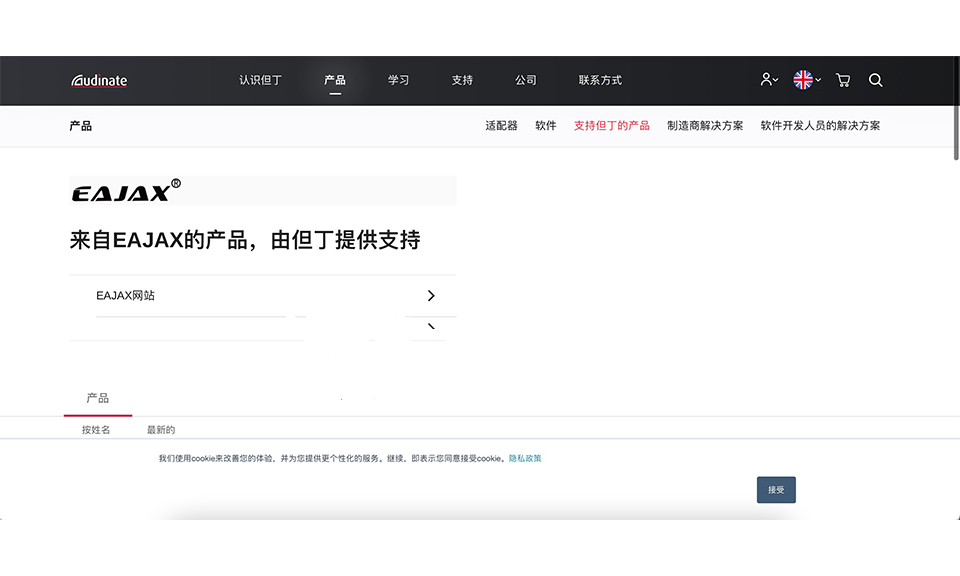Image resolution: width=960 pixels, height=576 pixels.
Task: Open the user account icon
Action: click(765, 80)
